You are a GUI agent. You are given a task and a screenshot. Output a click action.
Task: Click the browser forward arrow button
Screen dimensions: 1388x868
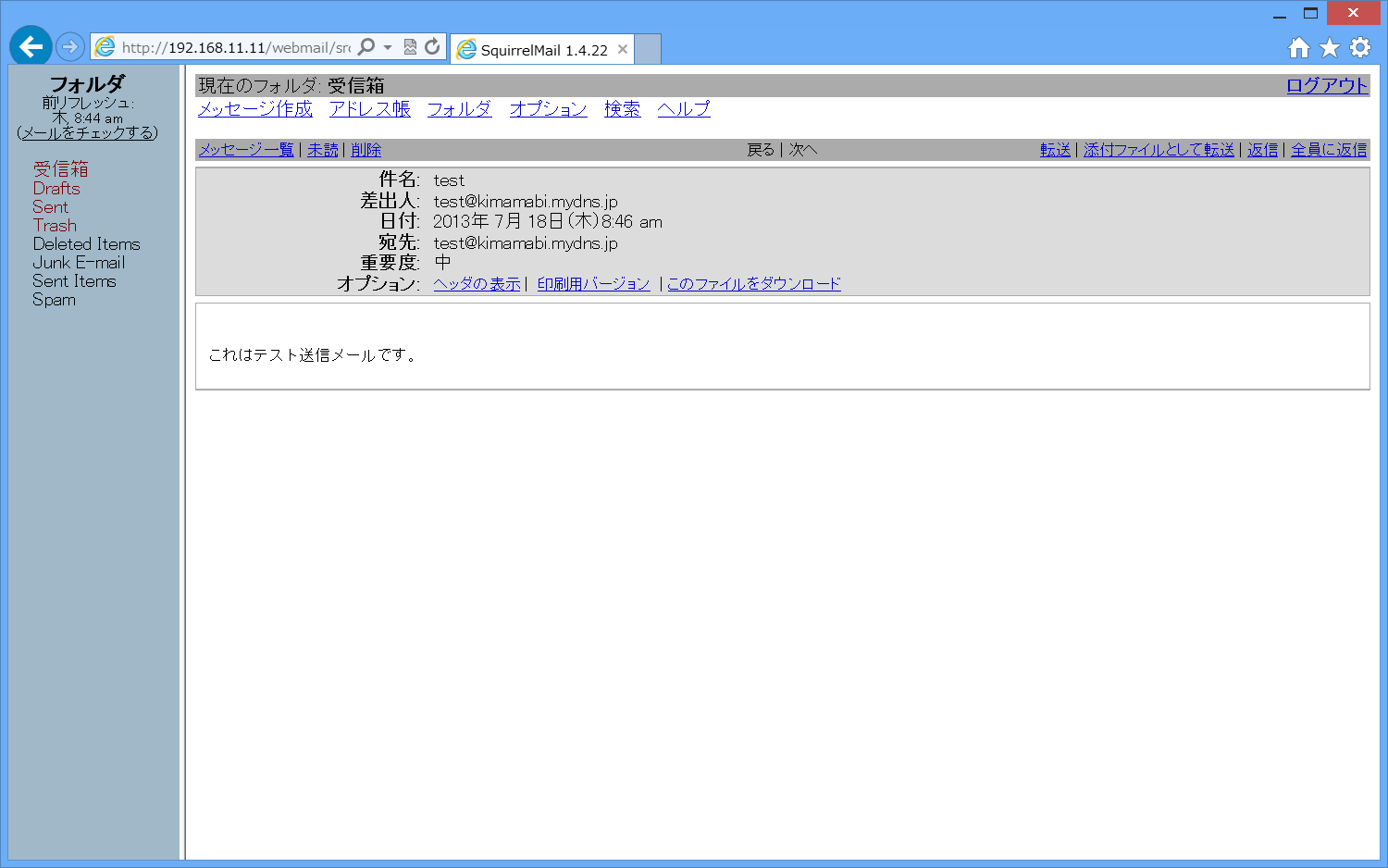(70, 46)
